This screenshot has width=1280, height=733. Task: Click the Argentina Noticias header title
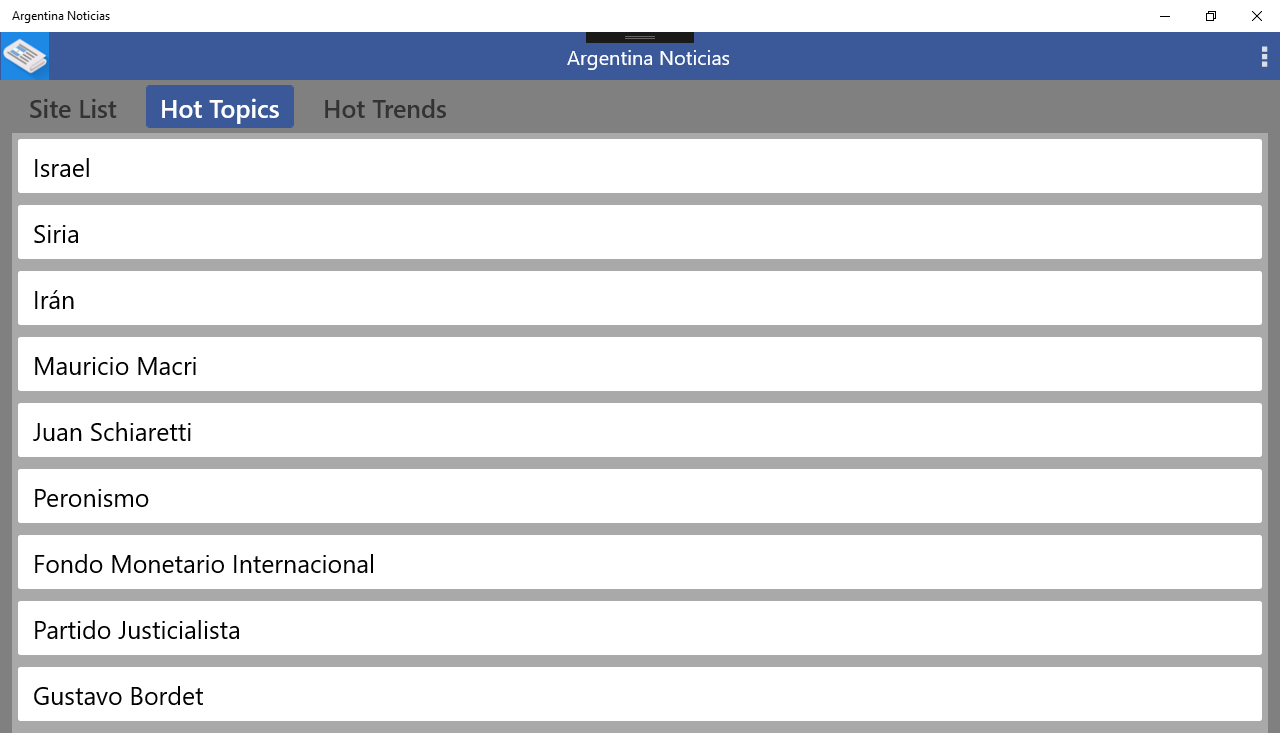coord(648,58)
